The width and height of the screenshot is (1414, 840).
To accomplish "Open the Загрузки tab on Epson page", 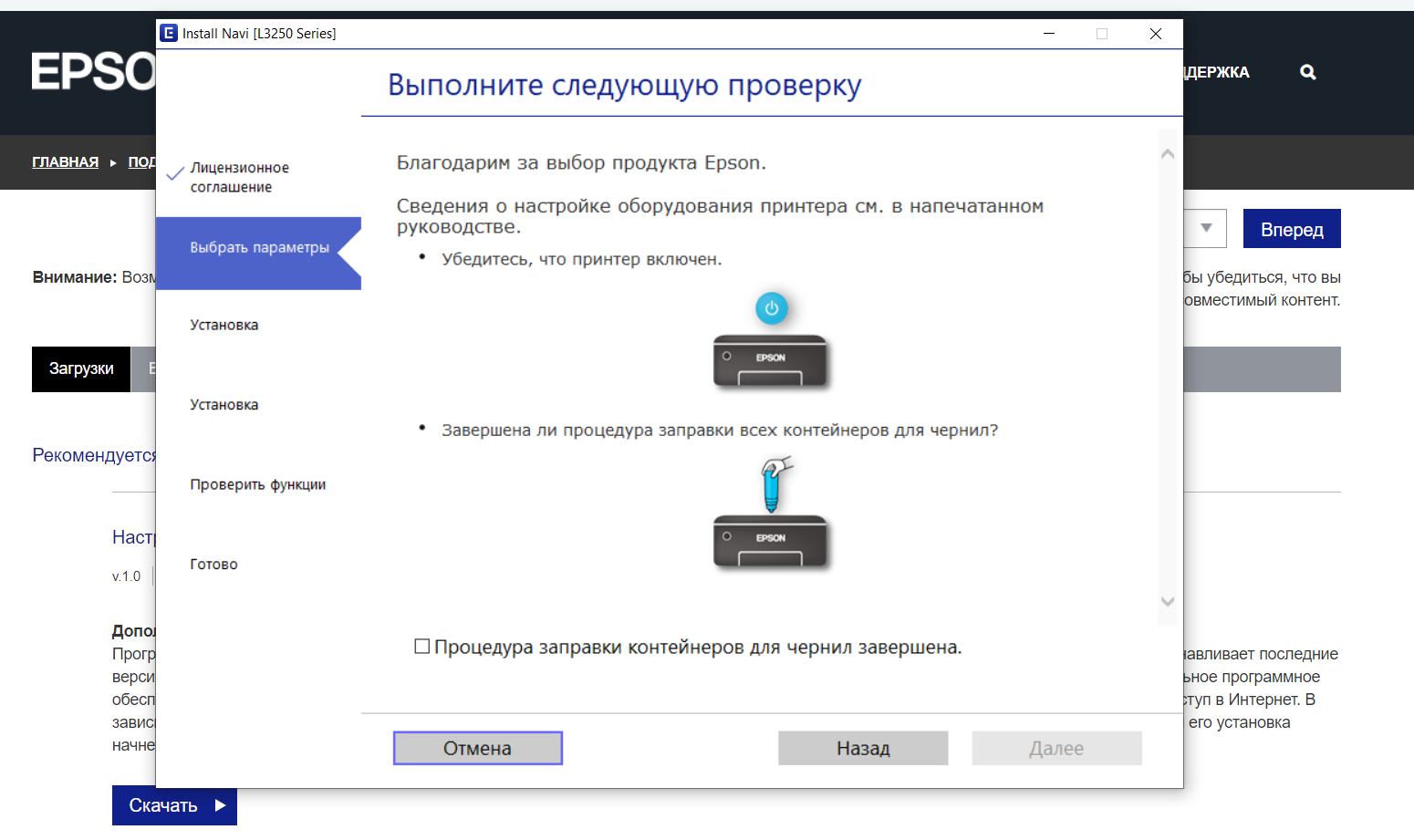I will click(x=81, y=368).
